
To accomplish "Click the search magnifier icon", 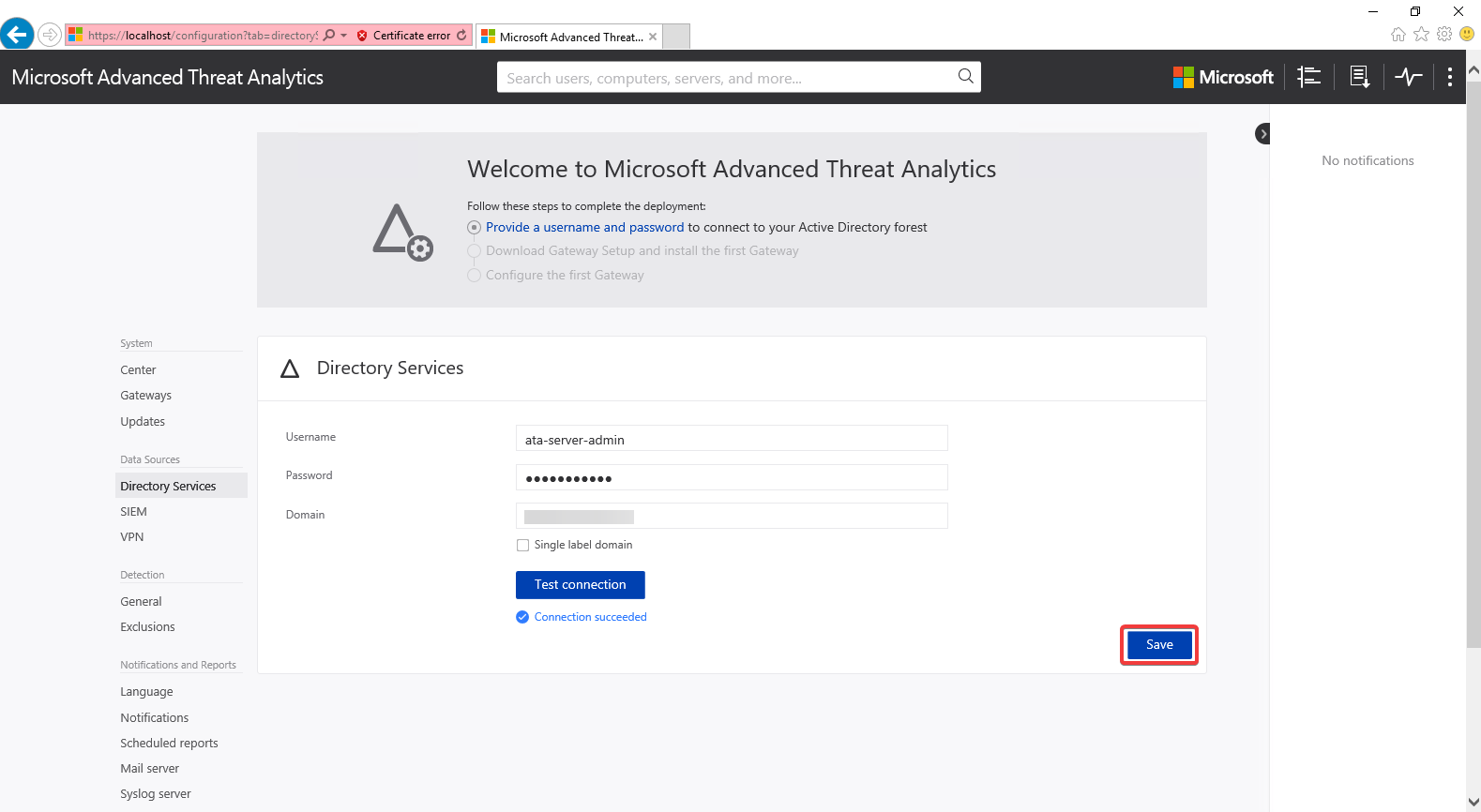I will click(x=965, y=77).
